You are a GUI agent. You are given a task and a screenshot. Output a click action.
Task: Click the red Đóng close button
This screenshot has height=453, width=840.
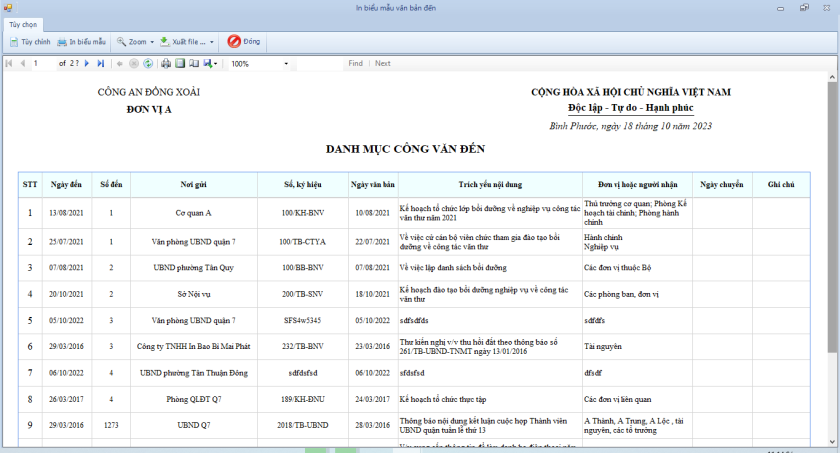244,42
